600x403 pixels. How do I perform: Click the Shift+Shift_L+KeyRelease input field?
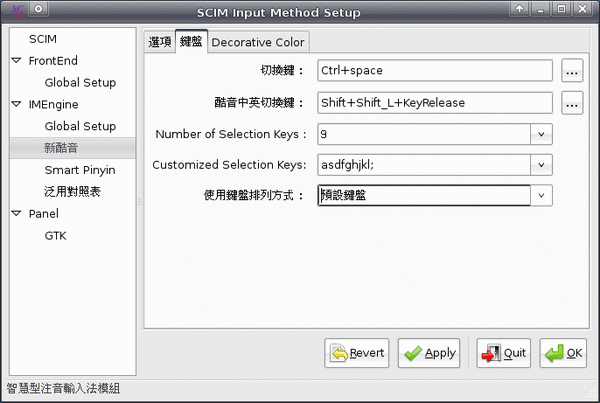point(435,103)
